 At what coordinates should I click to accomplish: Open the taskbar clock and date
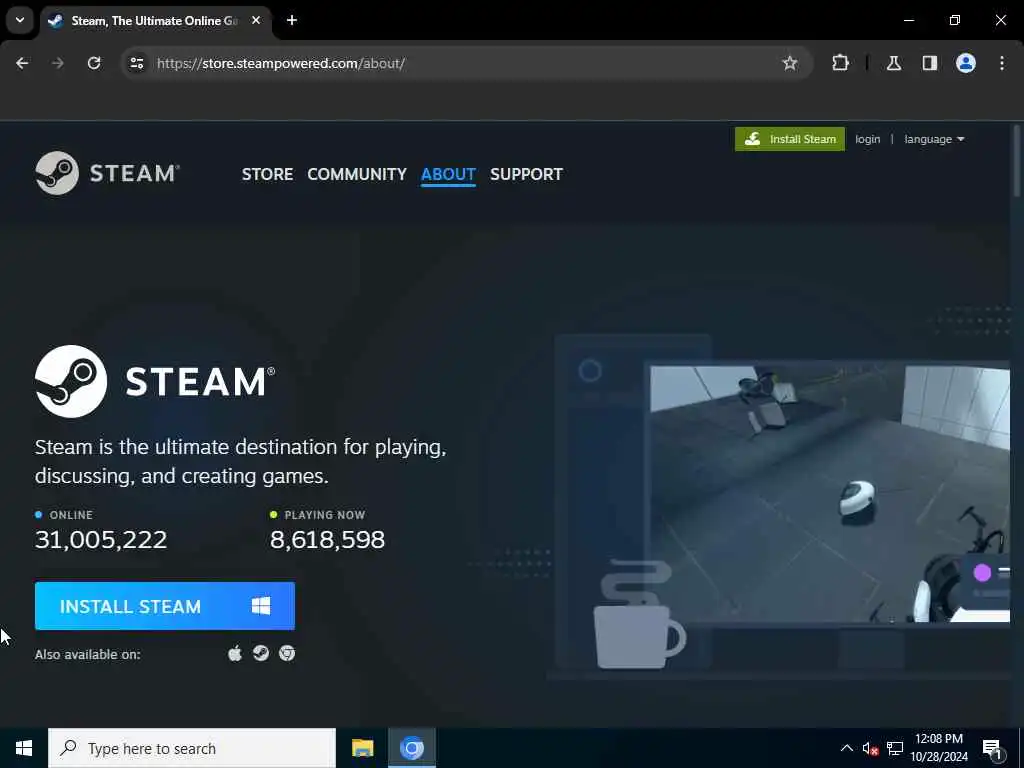(x=939, y=748)
